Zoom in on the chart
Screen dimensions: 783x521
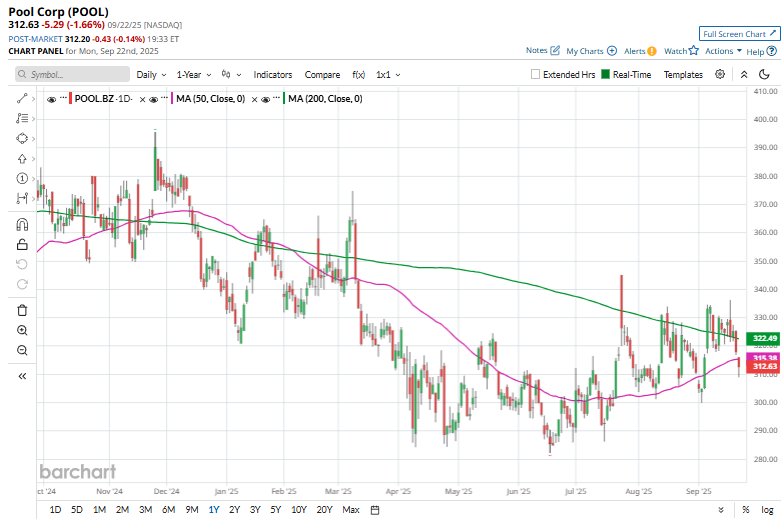22,330
